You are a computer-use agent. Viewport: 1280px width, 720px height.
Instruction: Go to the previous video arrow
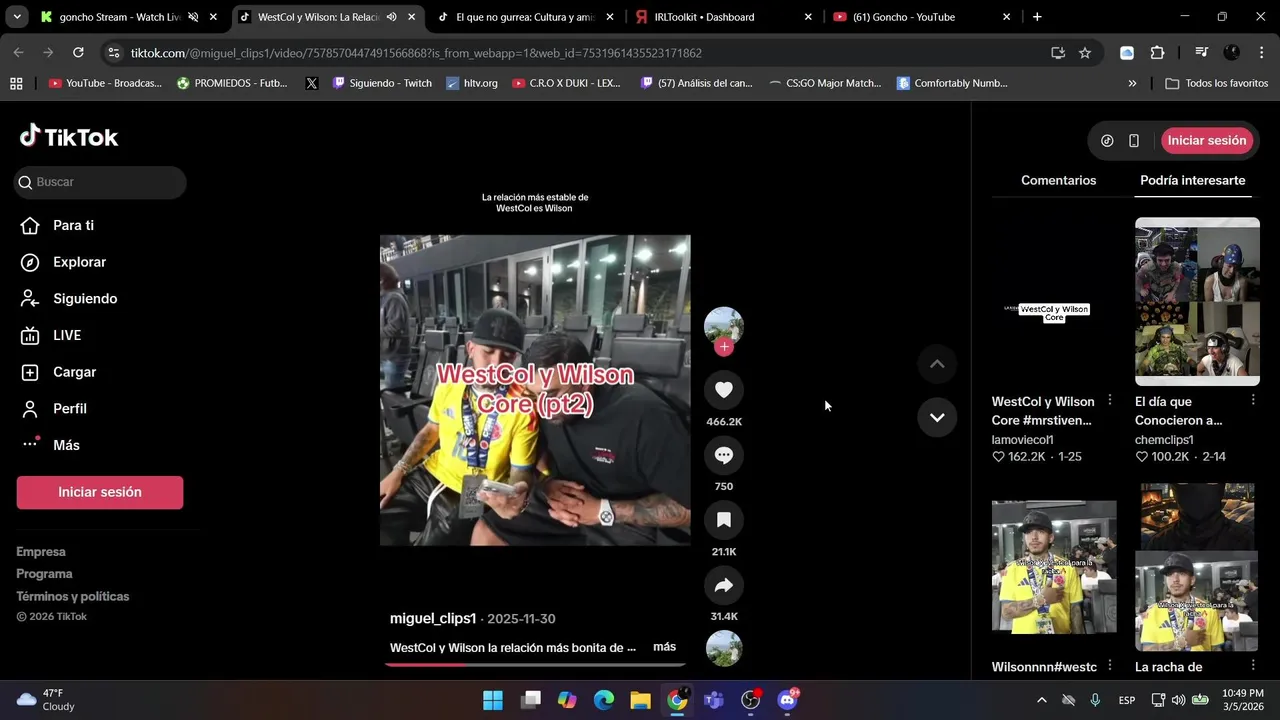click(x=937, y=364)
